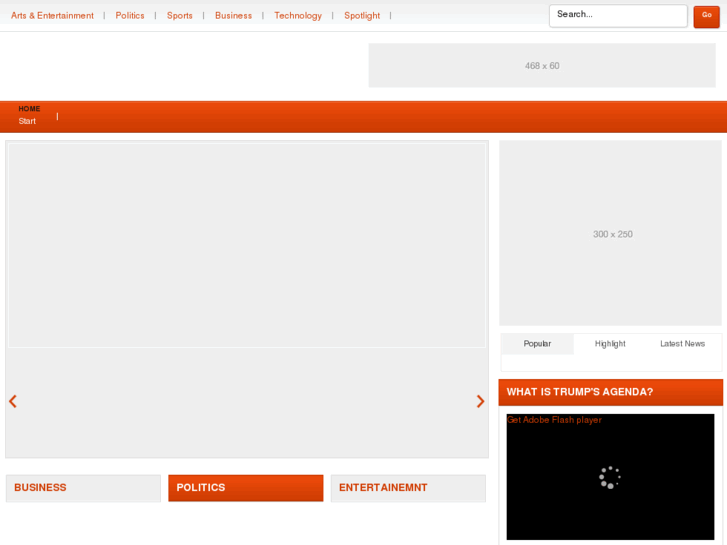The image size is (727, 545).
Task: Open the Business nav link
Action: click(x=233, y=16)
